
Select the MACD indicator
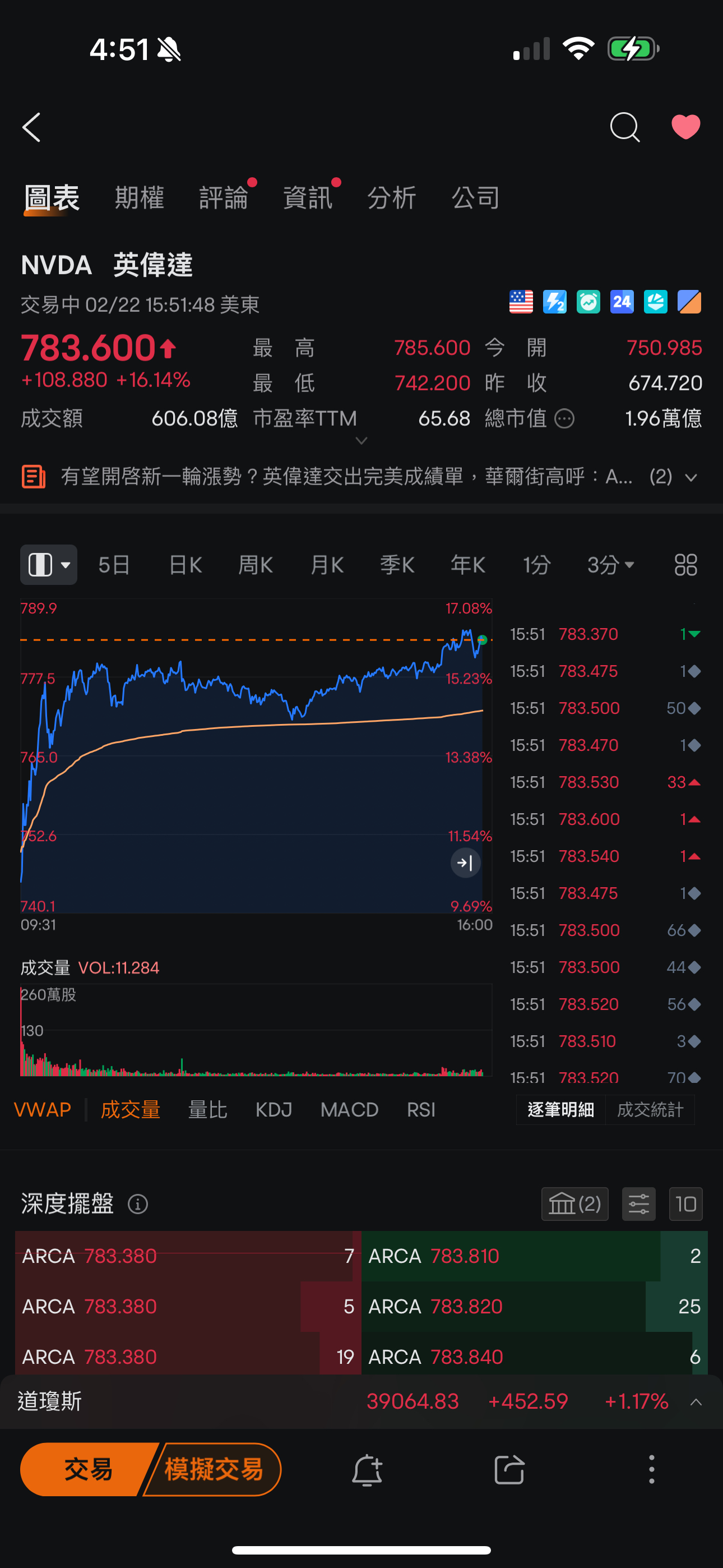(x=349, y=1110)
